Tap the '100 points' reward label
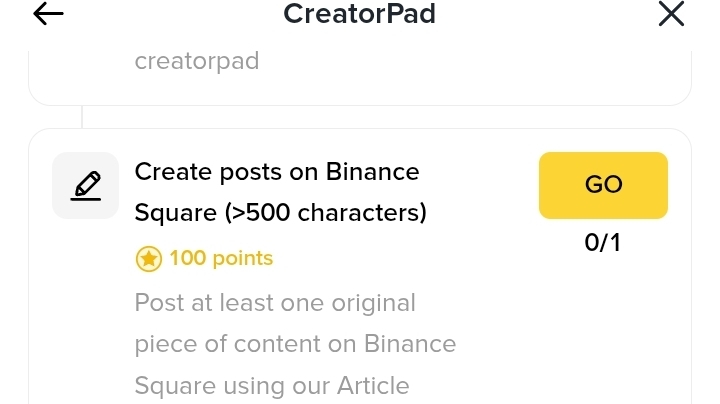The image size is (720, 404). [221, 258]
